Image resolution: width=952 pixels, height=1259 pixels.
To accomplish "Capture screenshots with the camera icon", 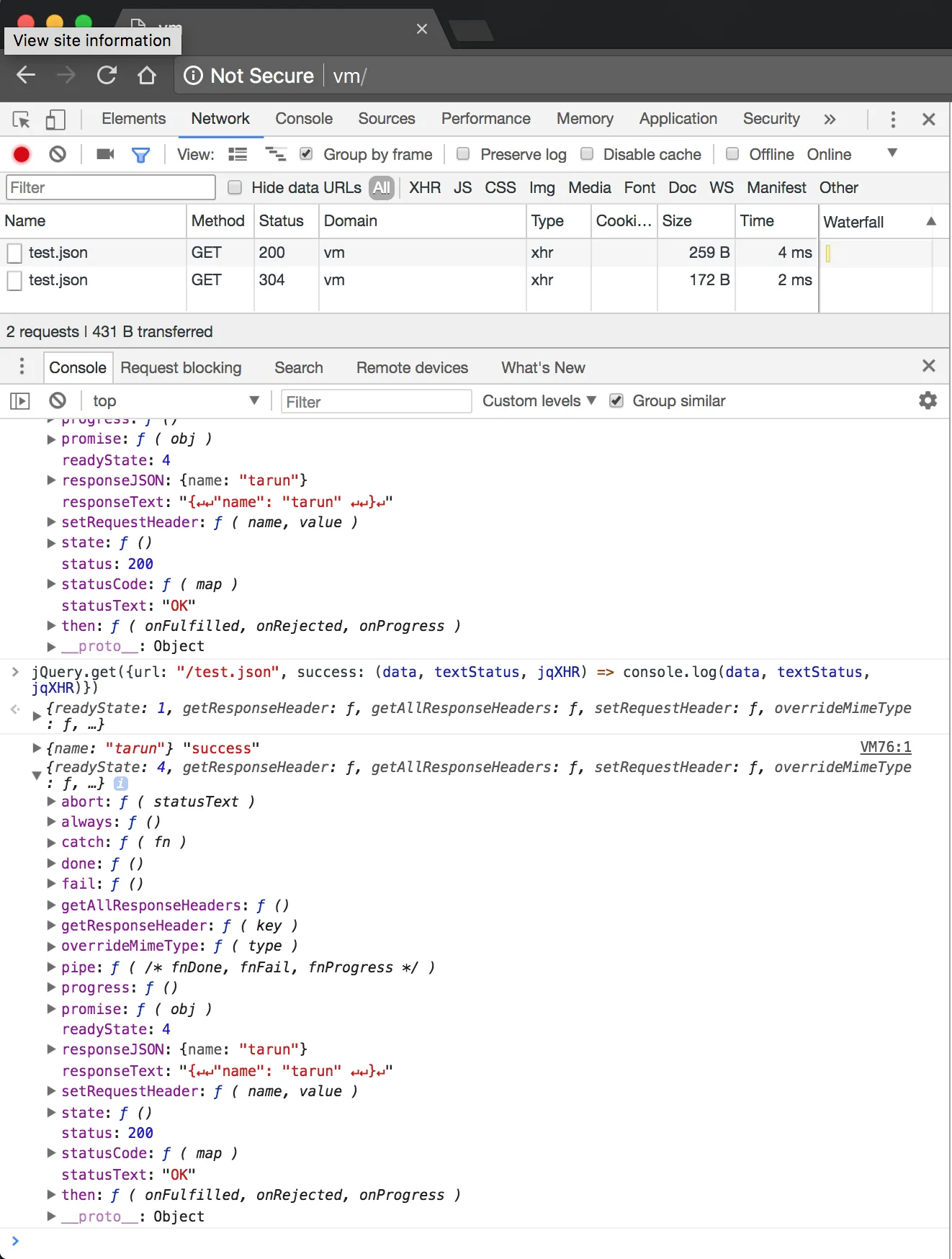I will point(106,154).
